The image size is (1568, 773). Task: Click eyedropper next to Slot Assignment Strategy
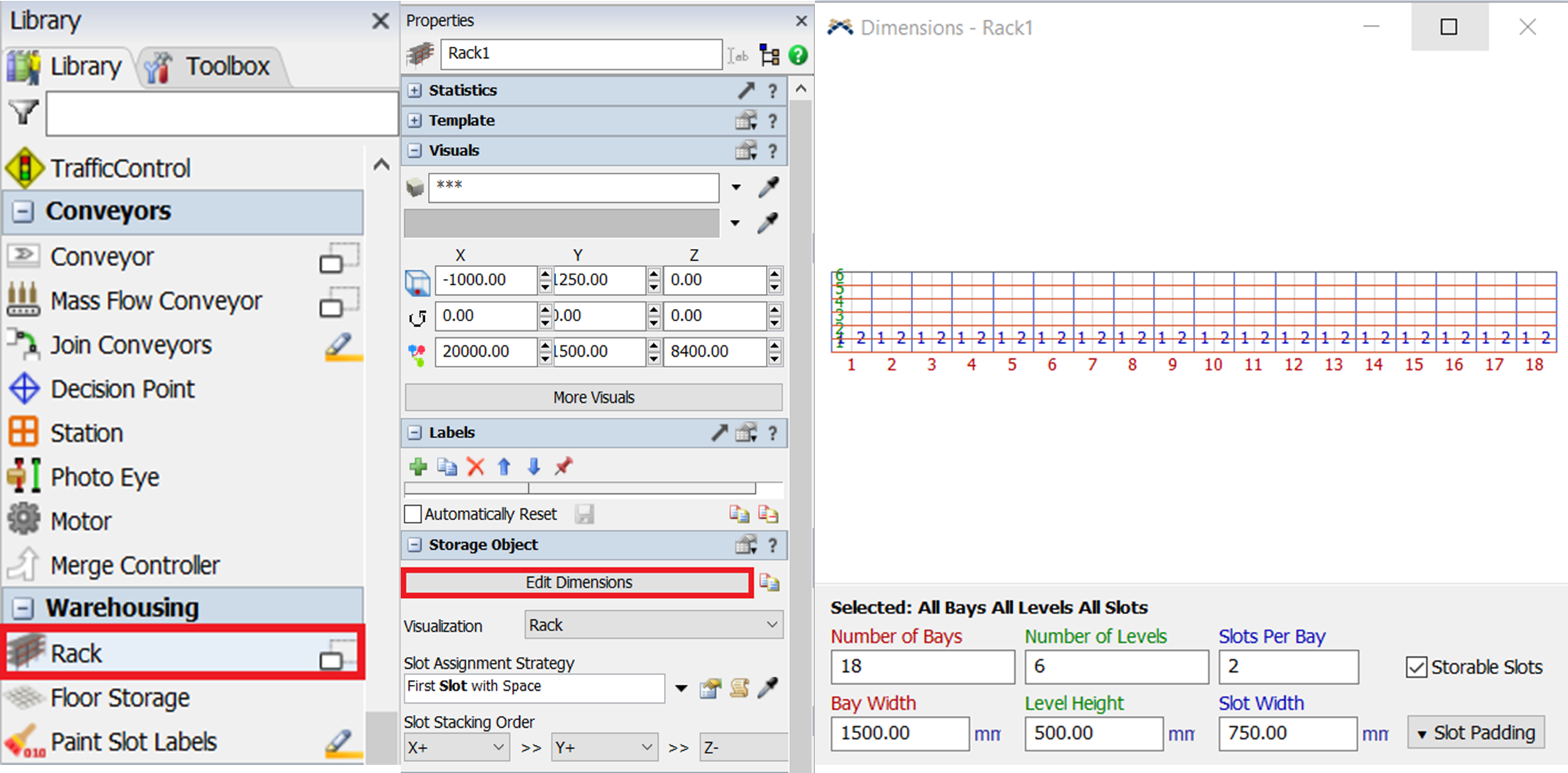click(x=767, y=687)
